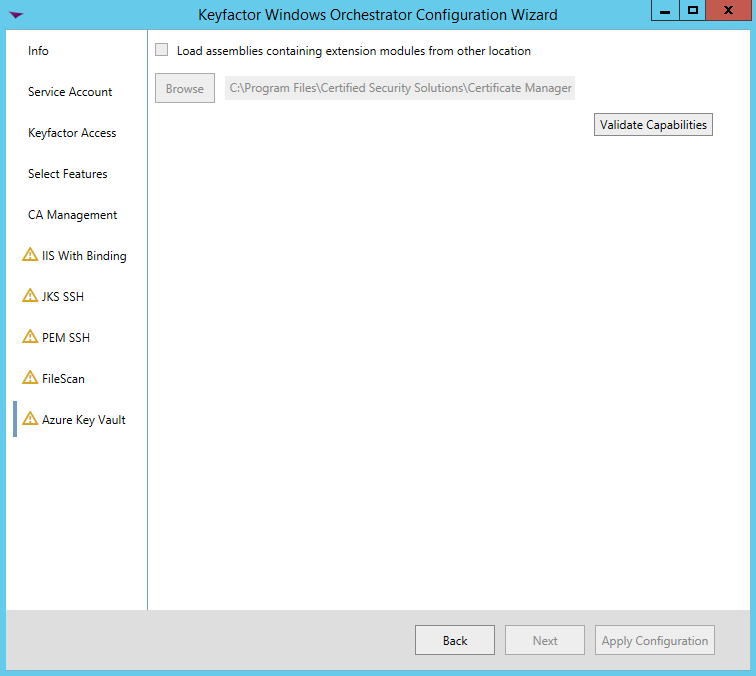Click the Next button
The width and height of the screenshot is (756, 676).
[x=545, y=640]
